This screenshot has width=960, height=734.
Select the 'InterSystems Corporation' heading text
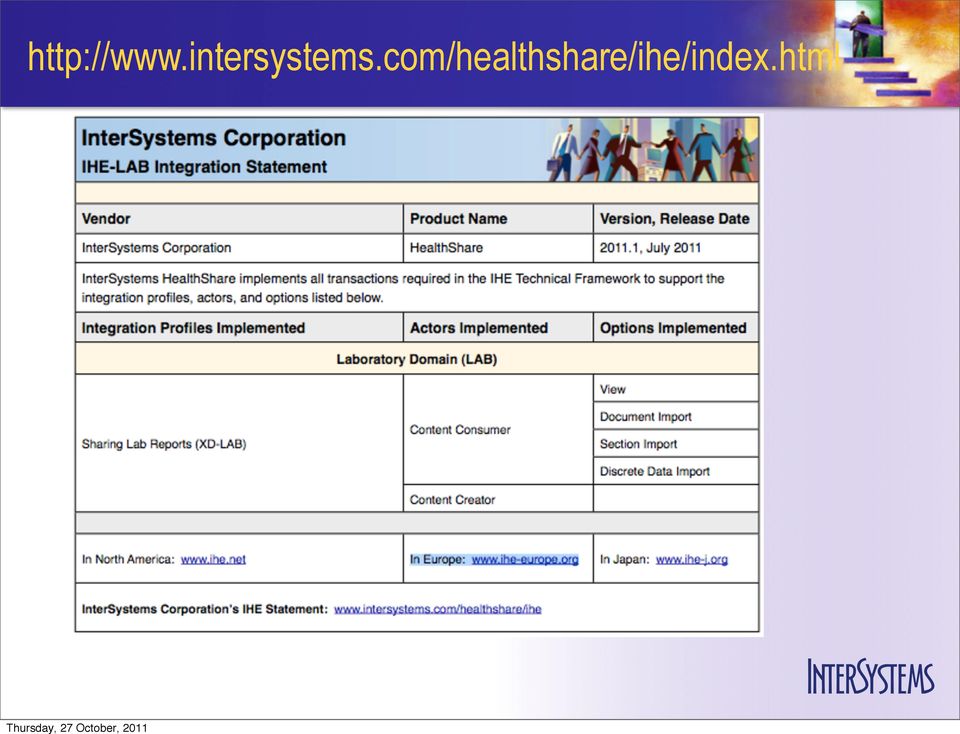click(x=214, y=138)
